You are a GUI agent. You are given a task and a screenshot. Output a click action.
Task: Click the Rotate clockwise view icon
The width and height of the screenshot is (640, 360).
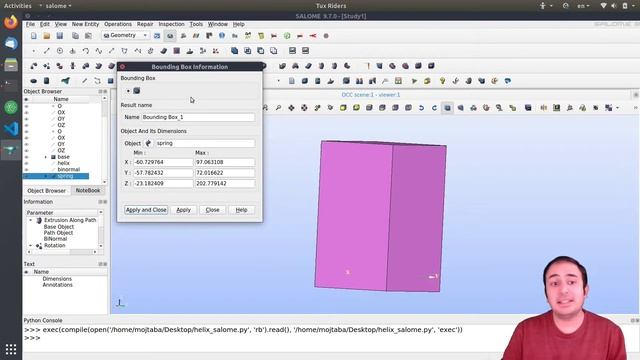coord(434,108)
